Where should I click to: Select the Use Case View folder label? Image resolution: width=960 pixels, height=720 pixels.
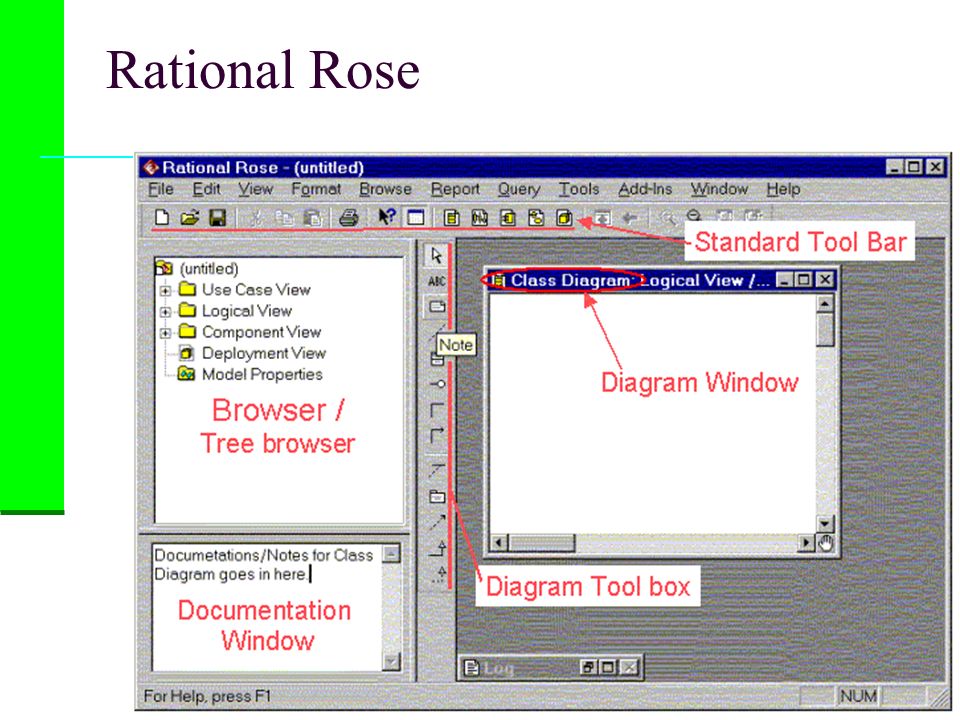tap(256, 290)
